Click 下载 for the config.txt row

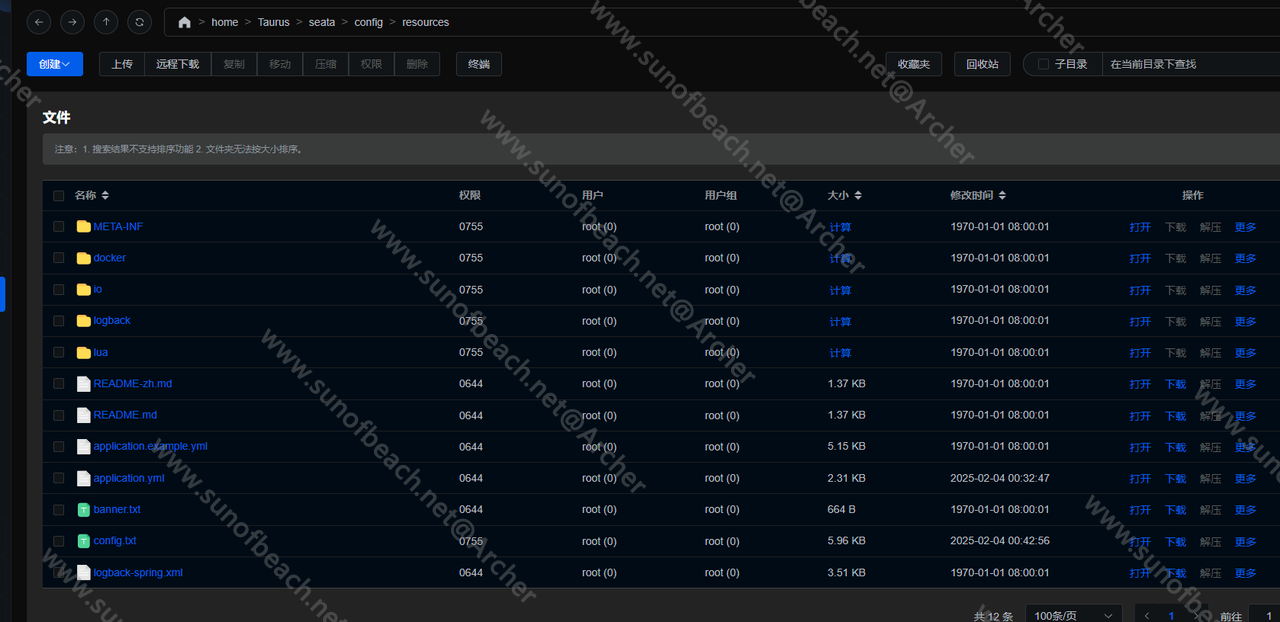[1175, 541]
